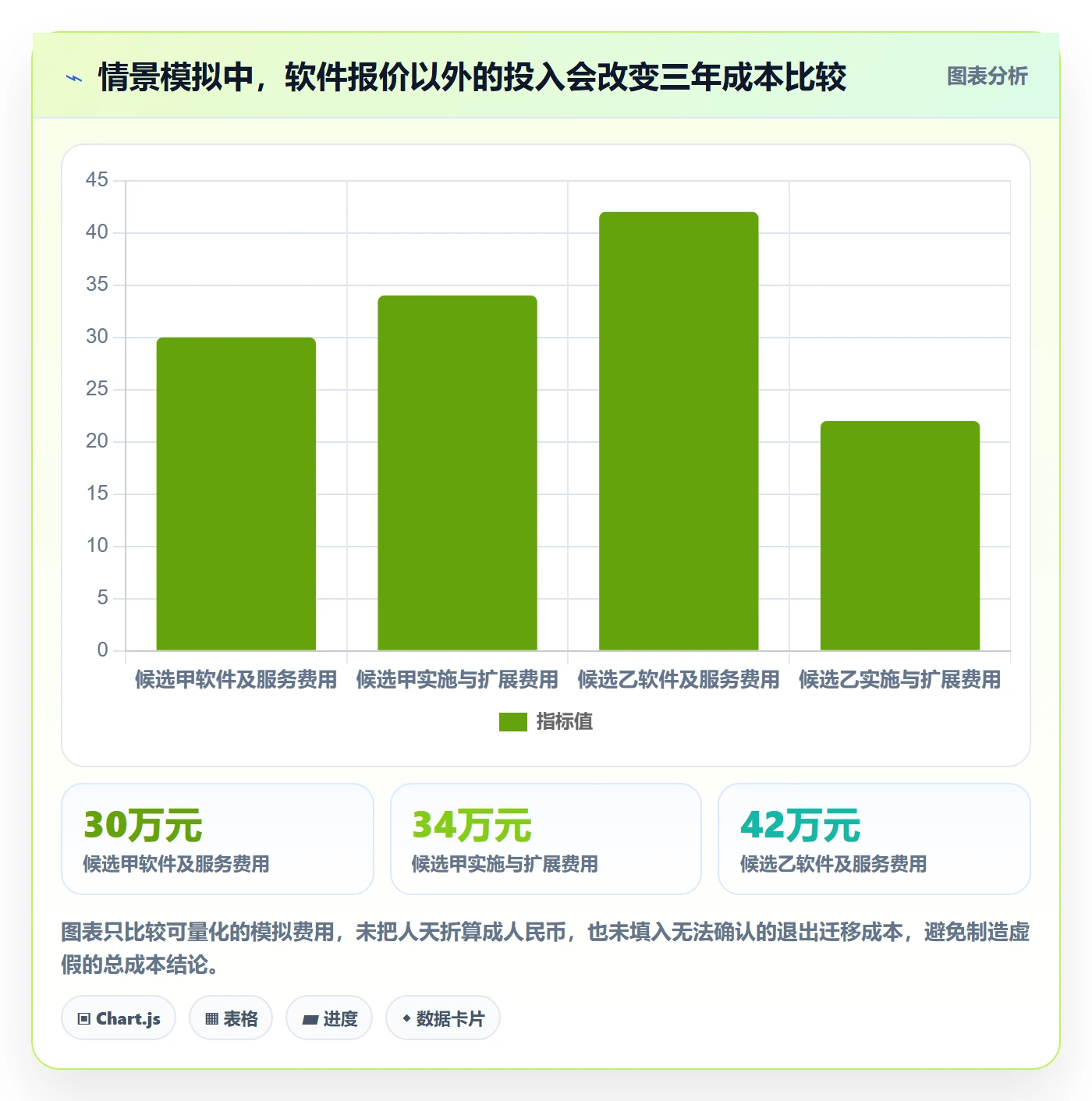Click the y-axis value 45
The image size is (1092, 1101).
[x=97, y=180]
